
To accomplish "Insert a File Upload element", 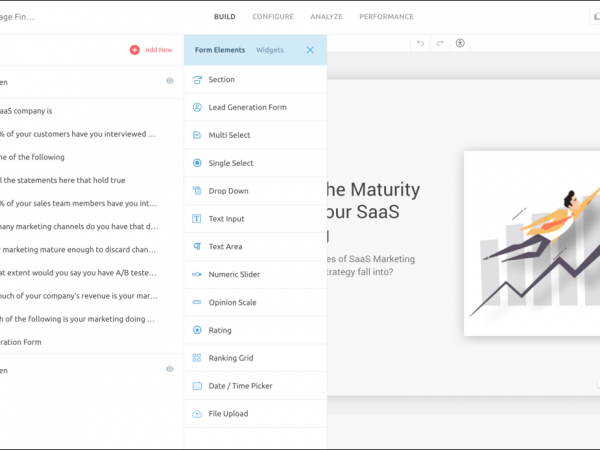I will [x=228, y=413].
